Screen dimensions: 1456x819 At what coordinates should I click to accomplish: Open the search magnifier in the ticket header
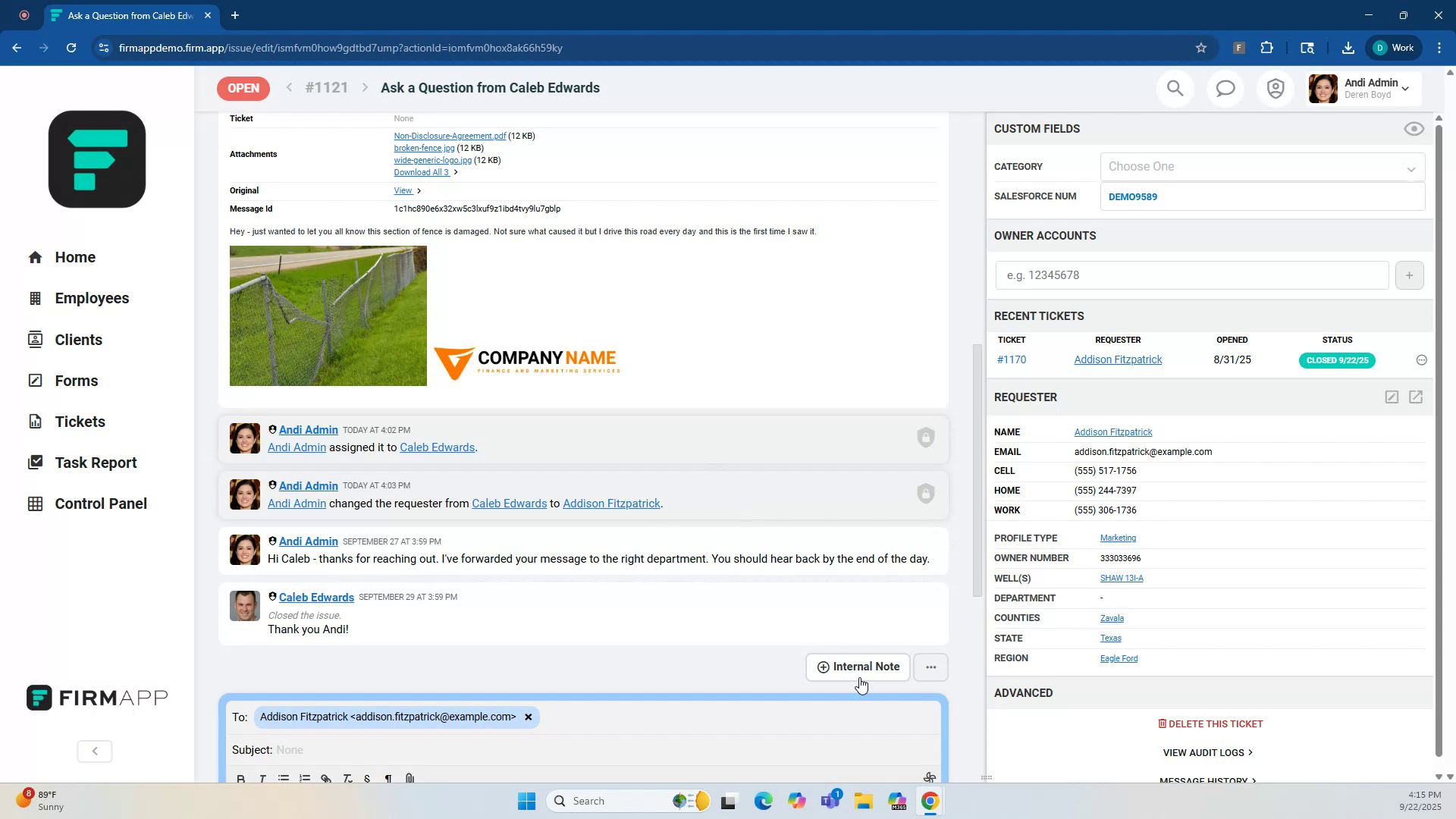click(1175, 88)
